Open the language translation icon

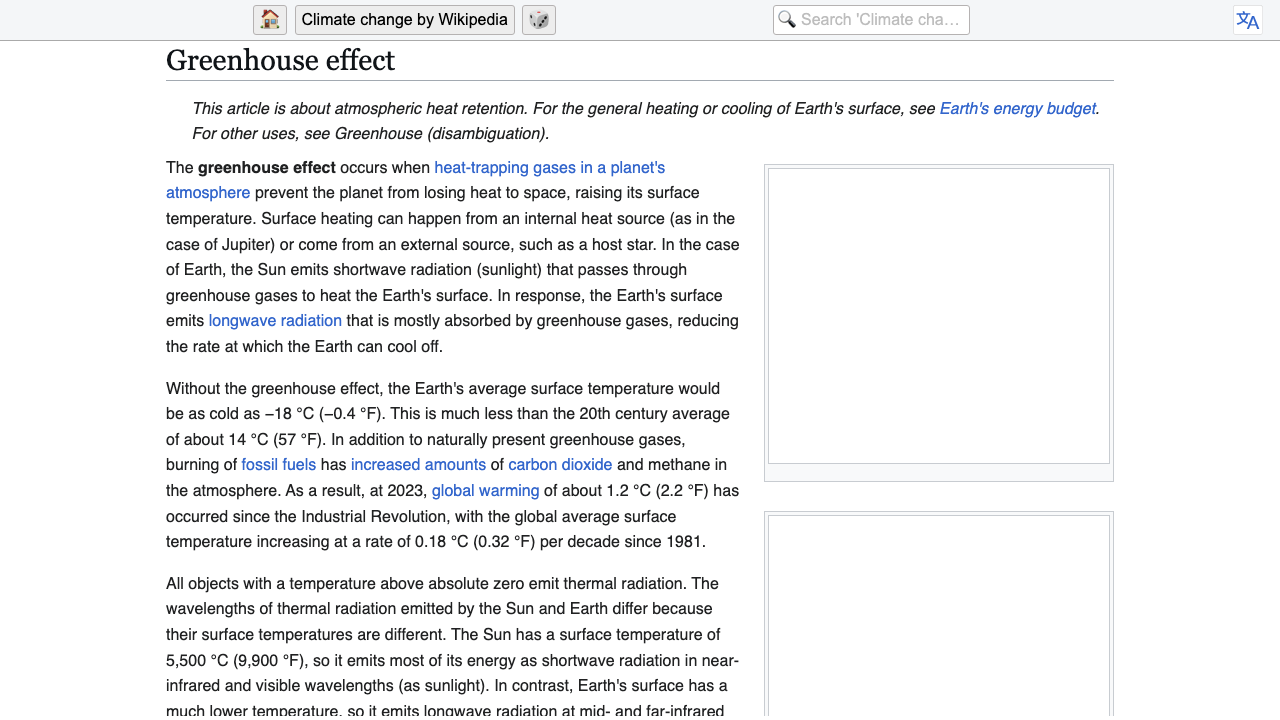(x=1248, y=20)
